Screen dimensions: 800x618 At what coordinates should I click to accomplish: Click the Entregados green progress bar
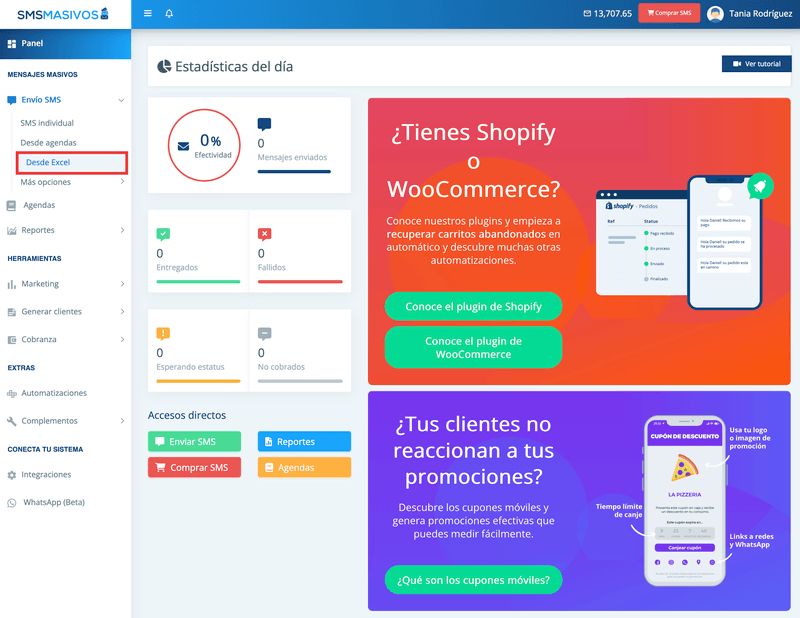(x=198, y=282)
